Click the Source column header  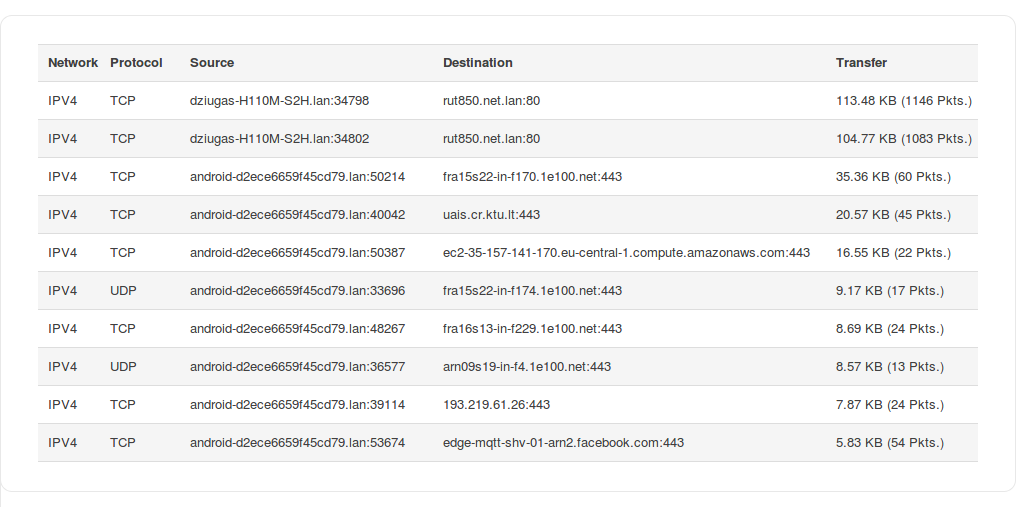click(212, 63)
